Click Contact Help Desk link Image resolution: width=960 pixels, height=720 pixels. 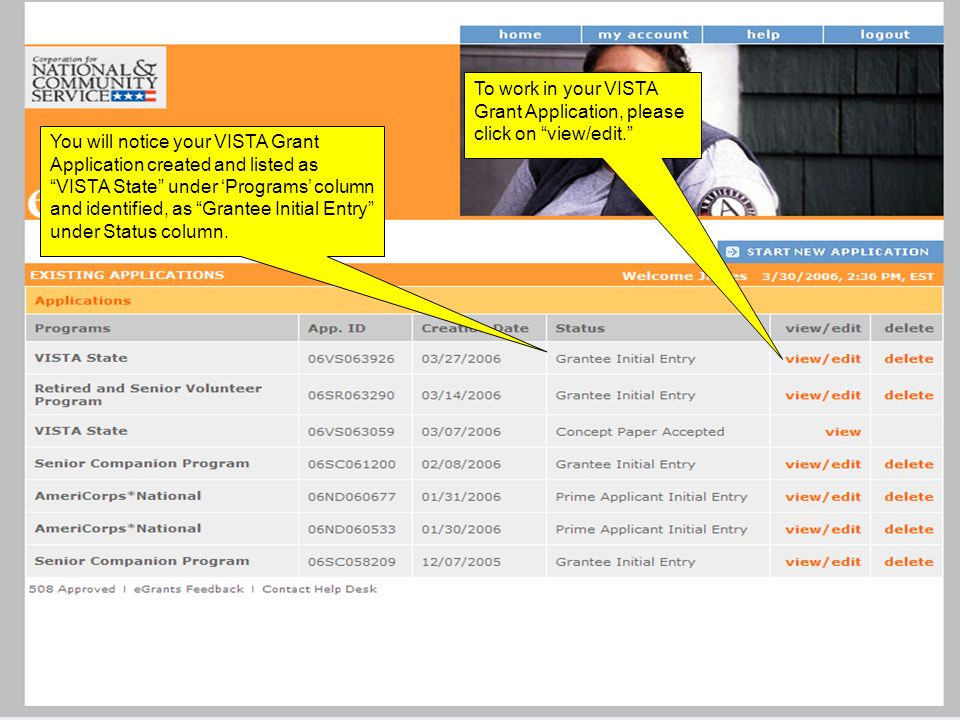[x=319, y=589]
